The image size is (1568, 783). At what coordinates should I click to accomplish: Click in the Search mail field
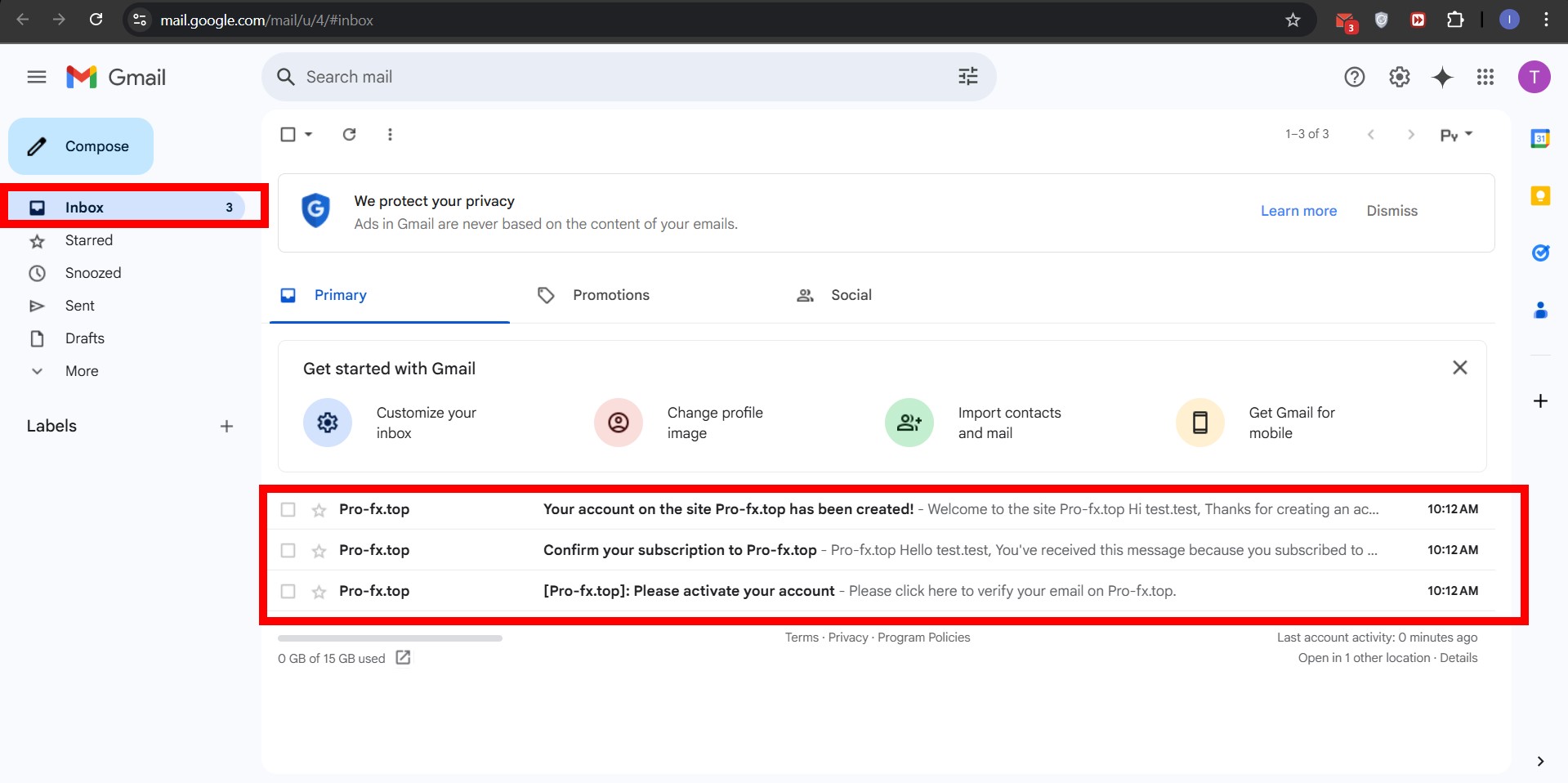point(629,77)
